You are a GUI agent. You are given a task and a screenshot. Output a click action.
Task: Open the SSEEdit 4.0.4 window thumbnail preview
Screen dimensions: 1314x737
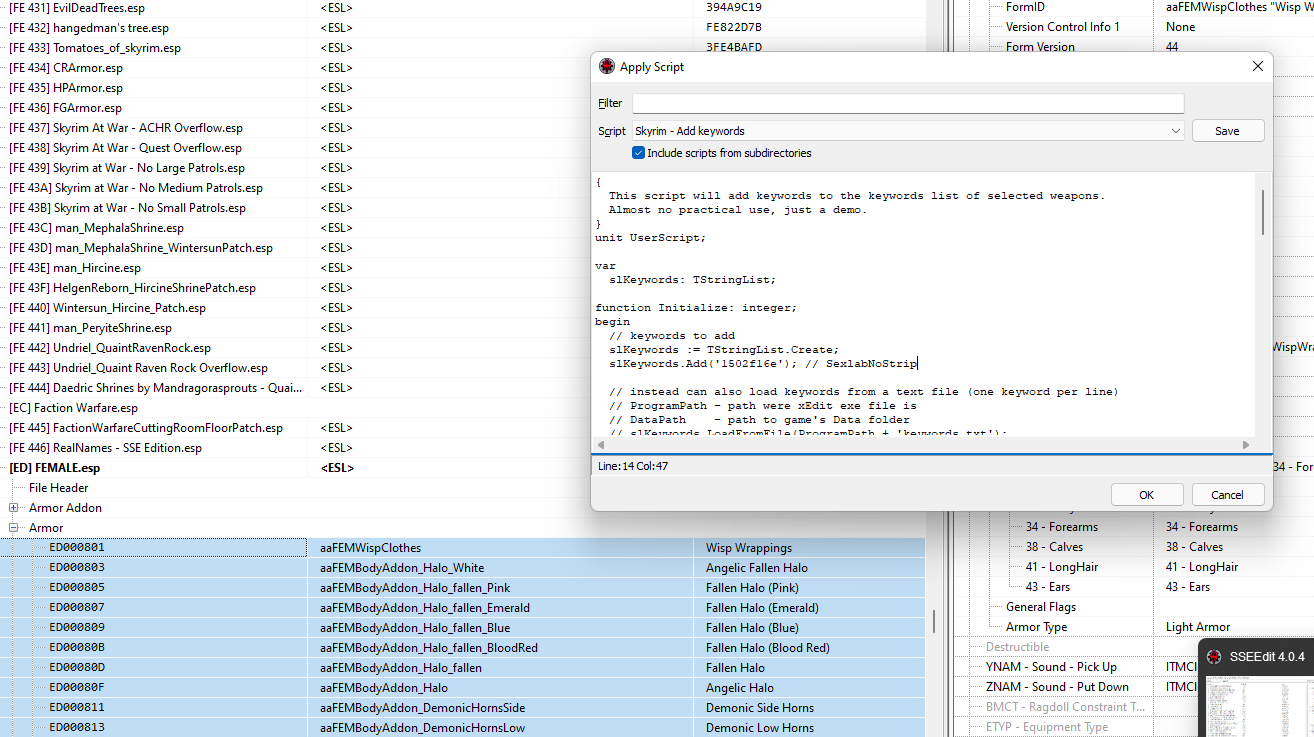click(x=1256, y=708)
